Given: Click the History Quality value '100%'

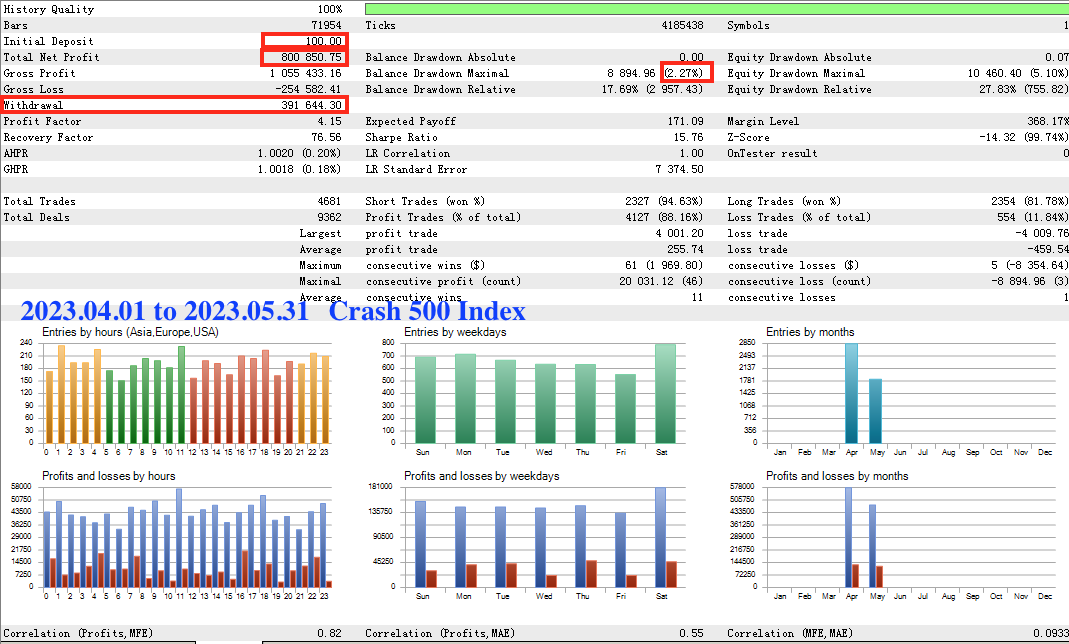Looking at the screenshot, I should [330, 9].
